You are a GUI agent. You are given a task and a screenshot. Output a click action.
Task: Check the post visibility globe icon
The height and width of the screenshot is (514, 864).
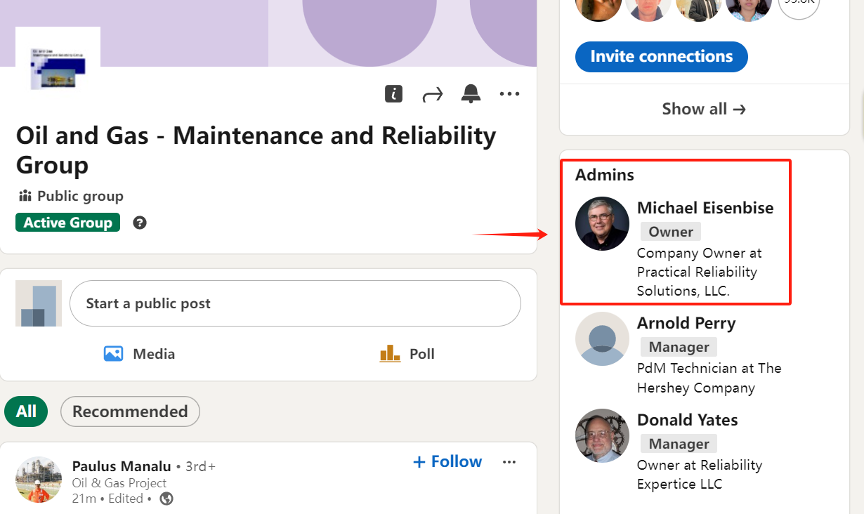coord(166,499)
